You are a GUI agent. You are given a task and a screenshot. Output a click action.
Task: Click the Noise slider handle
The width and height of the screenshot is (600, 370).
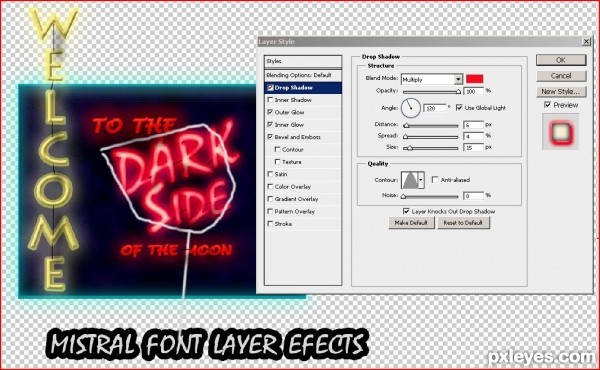pyautogui.click(x=403, y=197)
